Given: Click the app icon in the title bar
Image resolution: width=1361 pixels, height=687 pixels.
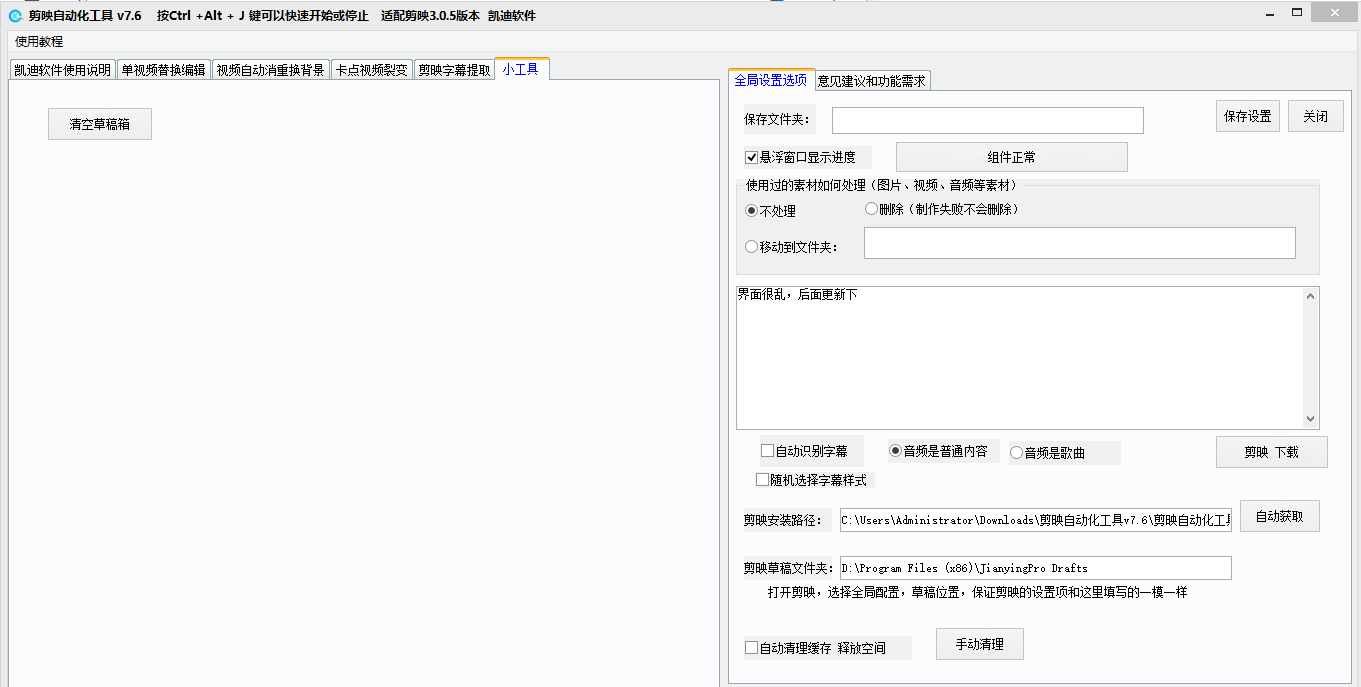Looking at the screenshot, I should click(x=15, y=15).
